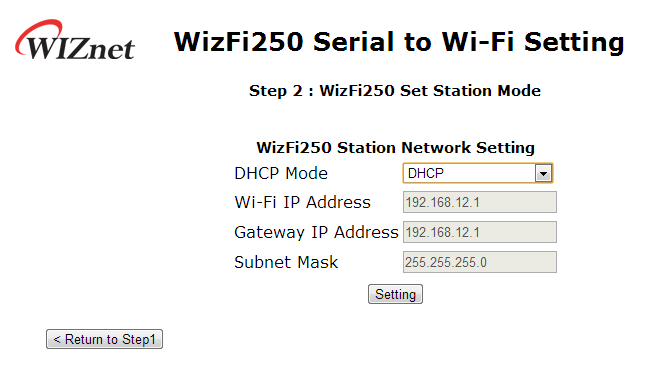Click the Subnet Mask field
The height and width of the screenshot is (371, 653).
480,262
